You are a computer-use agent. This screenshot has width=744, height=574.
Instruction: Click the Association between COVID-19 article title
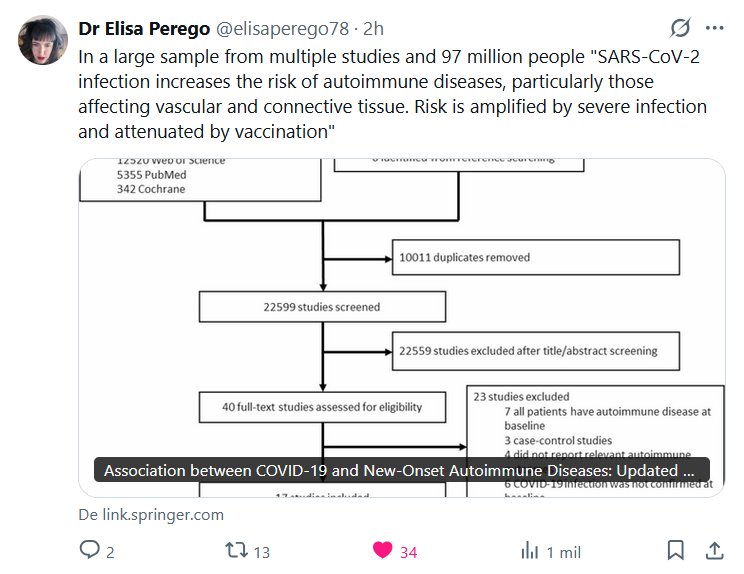click(x=400, y=470)
